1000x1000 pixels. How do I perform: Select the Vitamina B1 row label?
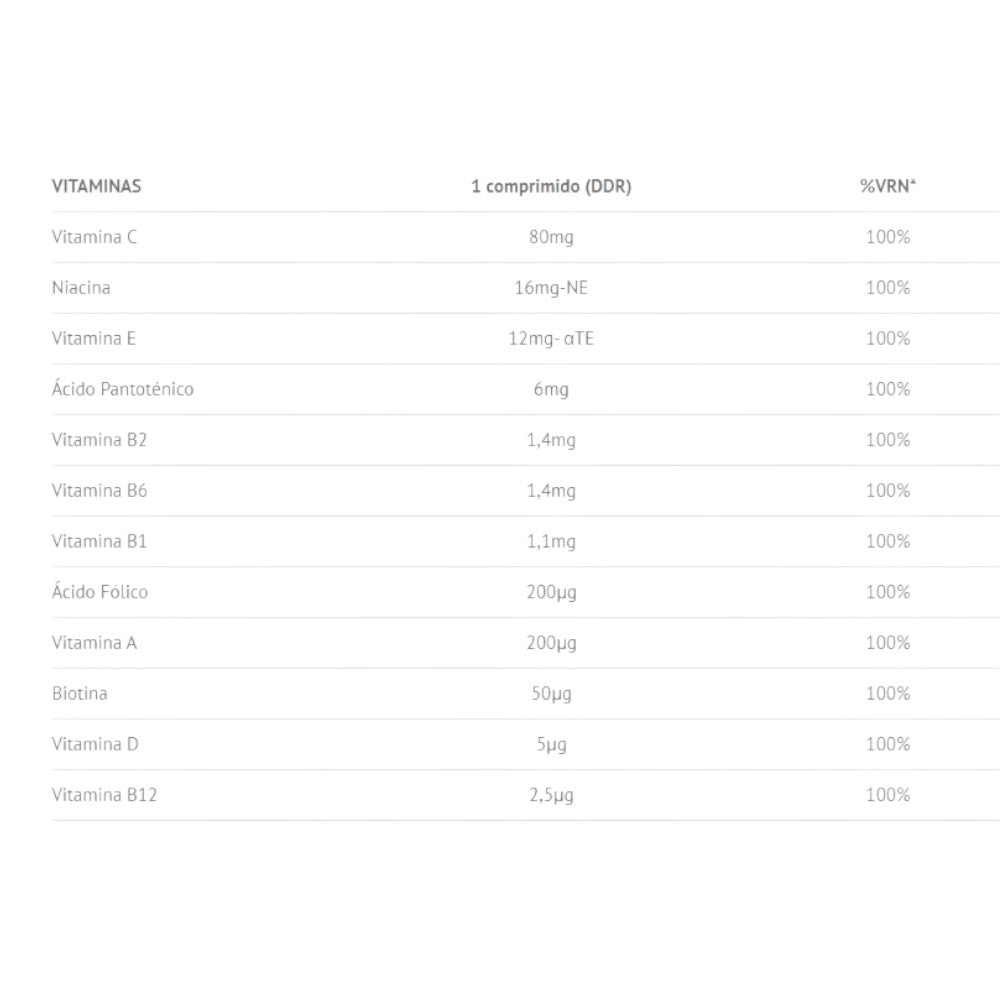pos(99,541)
